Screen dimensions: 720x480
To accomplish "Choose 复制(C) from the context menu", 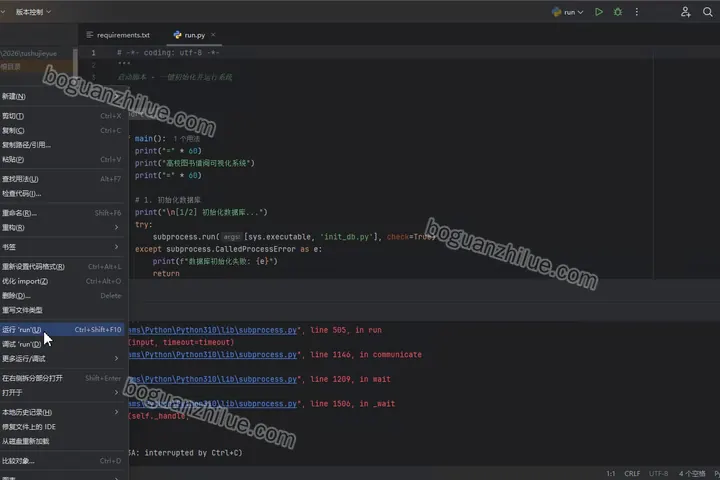I will coord(62,130).
